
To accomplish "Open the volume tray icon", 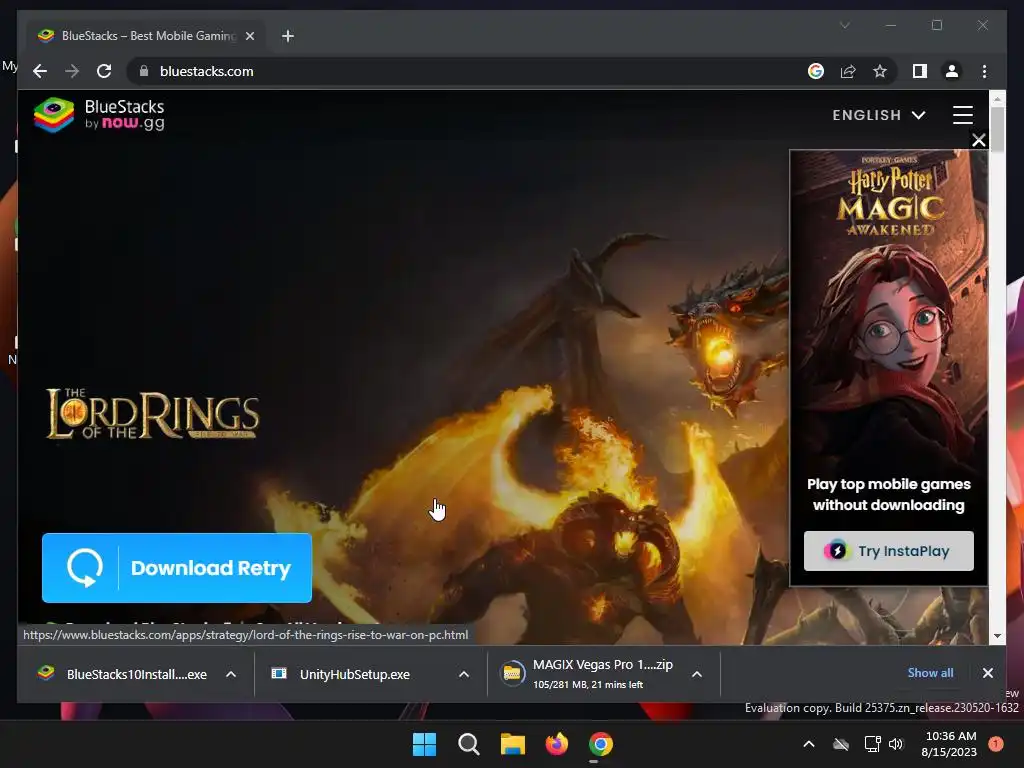I will [896, 744].
